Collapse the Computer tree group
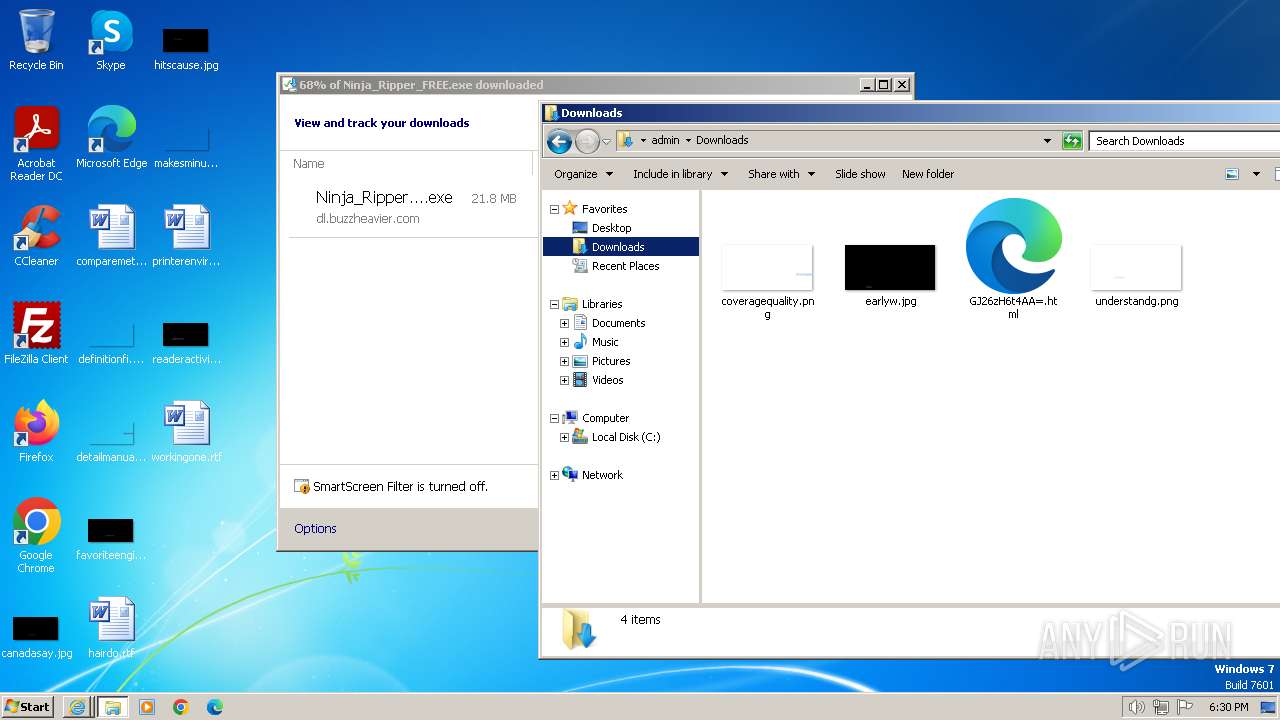Screen dimensions: 1280x720 click(x=554, y=418)
